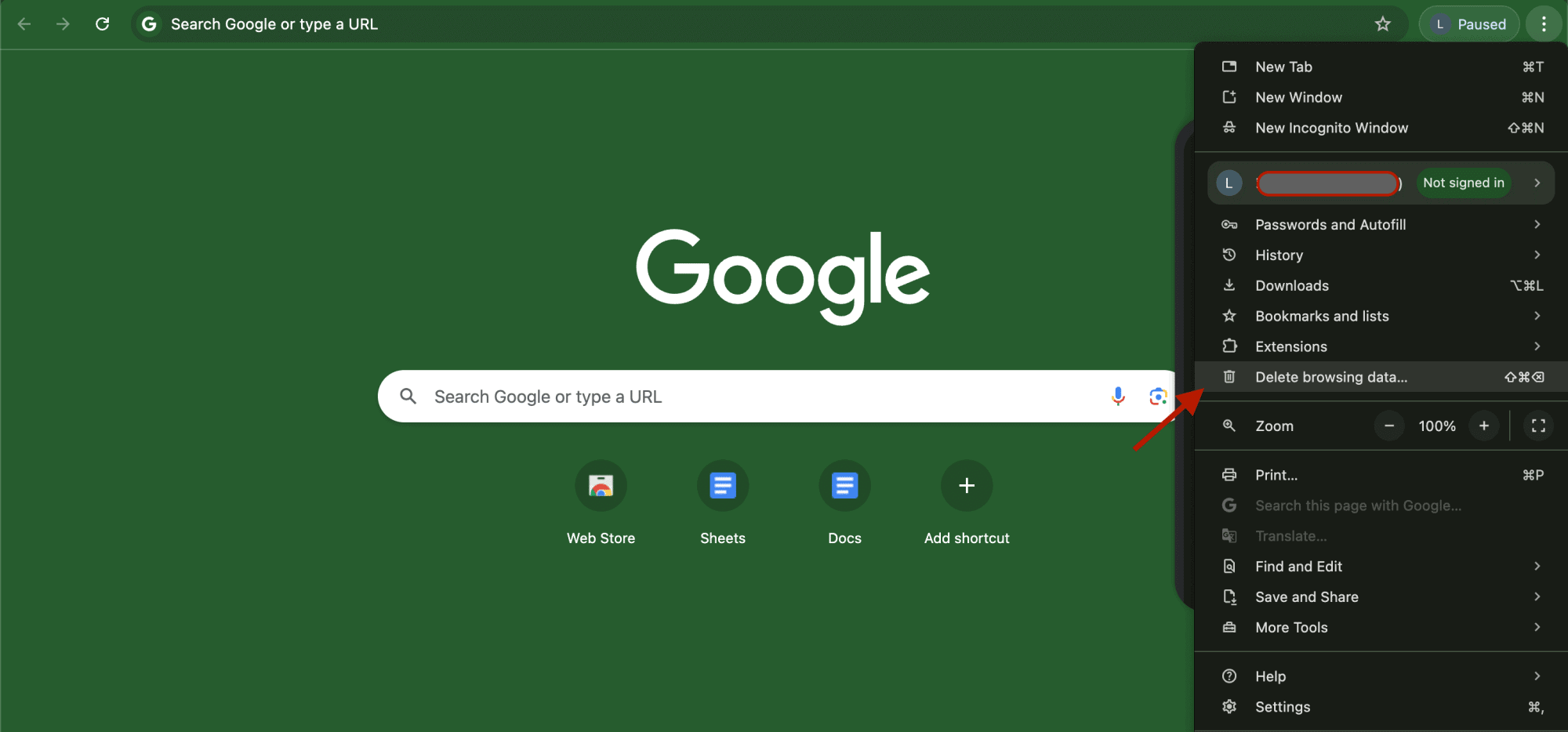
Task: Open Find and Edit submenu
Action: click(1381, 566)
